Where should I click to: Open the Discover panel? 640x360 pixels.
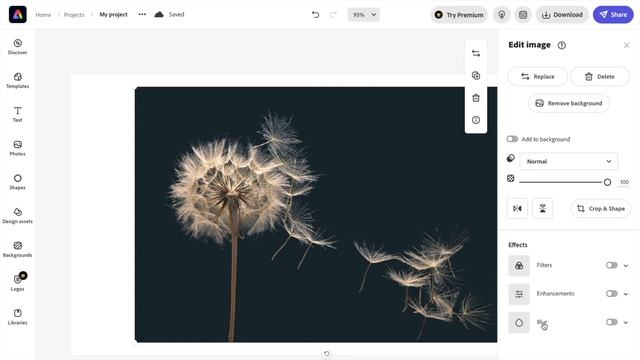click(x=18, y=47)
